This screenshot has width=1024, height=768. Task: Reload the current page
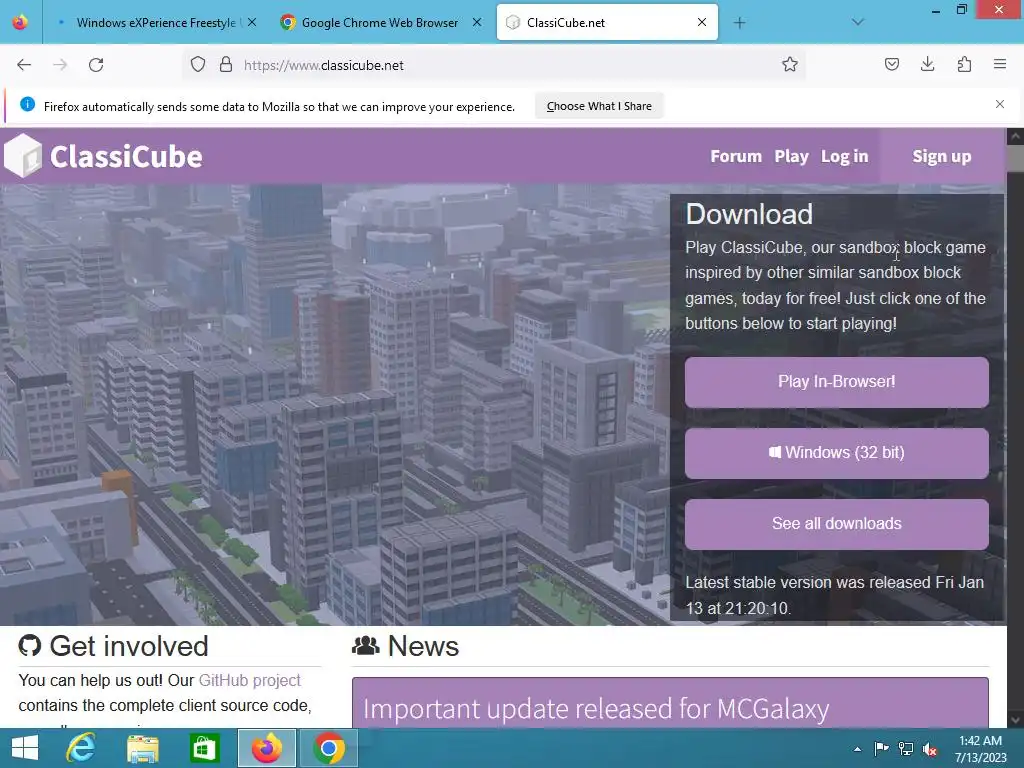tap(96, 65)
